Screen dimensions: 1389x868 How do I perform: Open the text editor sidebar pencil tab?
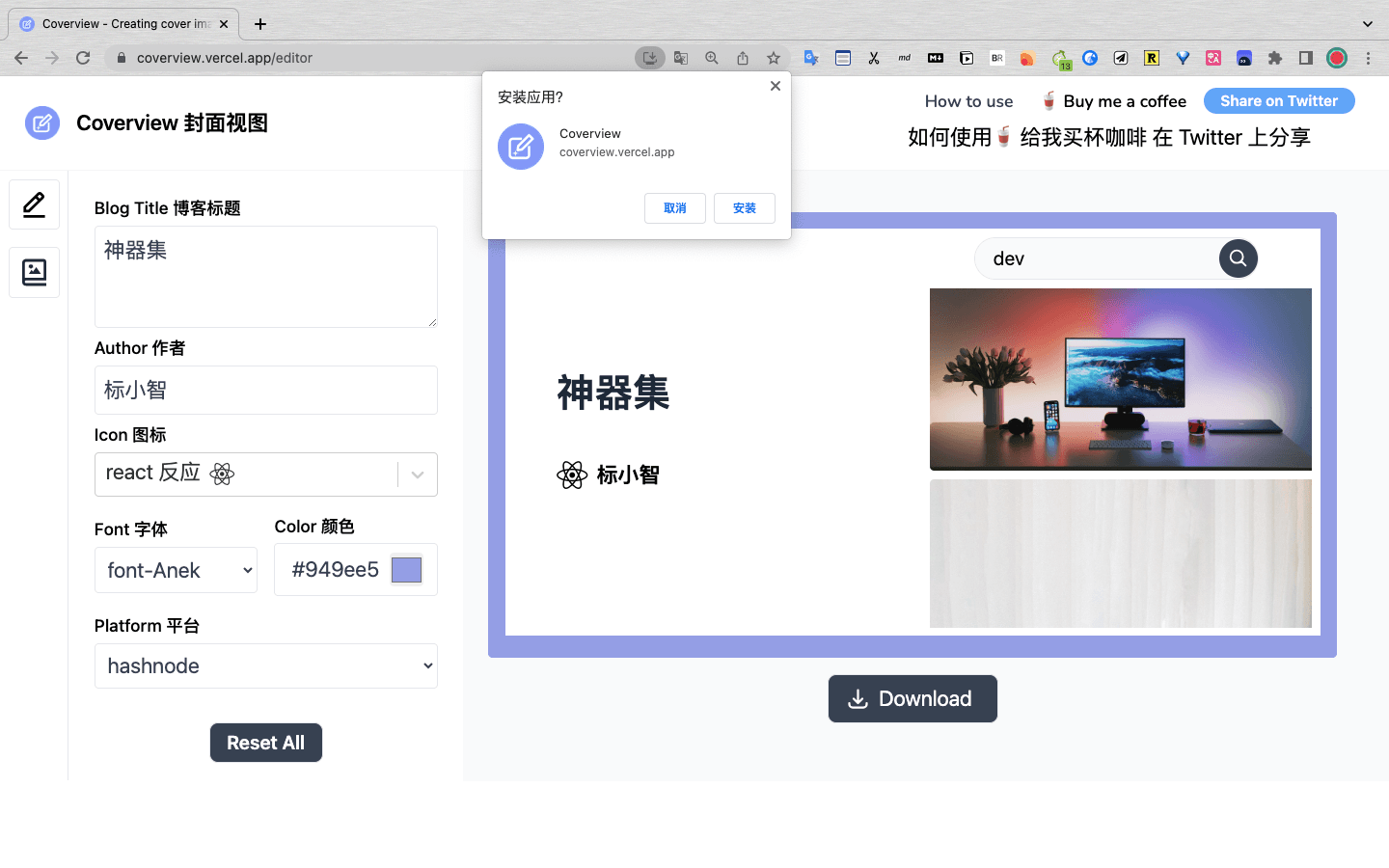[34, 204]
